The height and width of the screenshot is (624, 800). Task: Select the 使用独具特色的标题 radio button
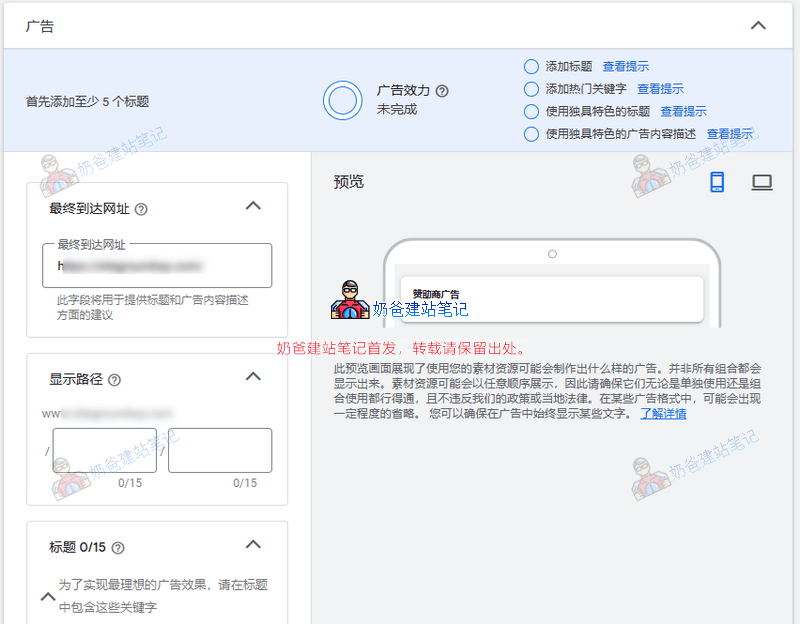(x=531, y=112)
